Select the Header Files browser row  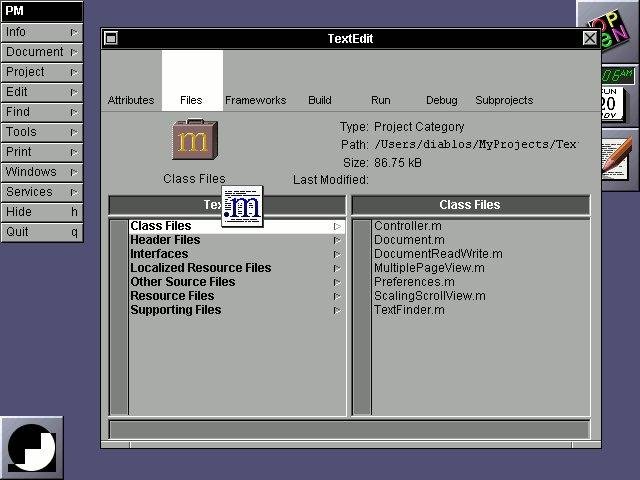coord(237,240)
